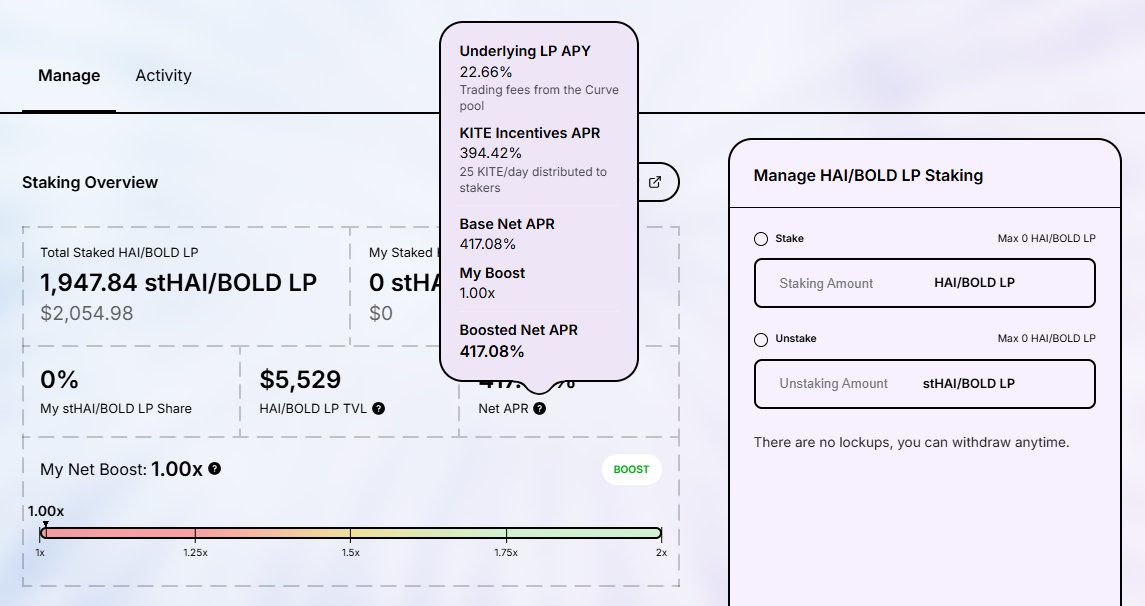Image resolution: width=1145 pixels, height=606 pixels.
Task: Click the Staking Overview heading
Action: [90, 183]
